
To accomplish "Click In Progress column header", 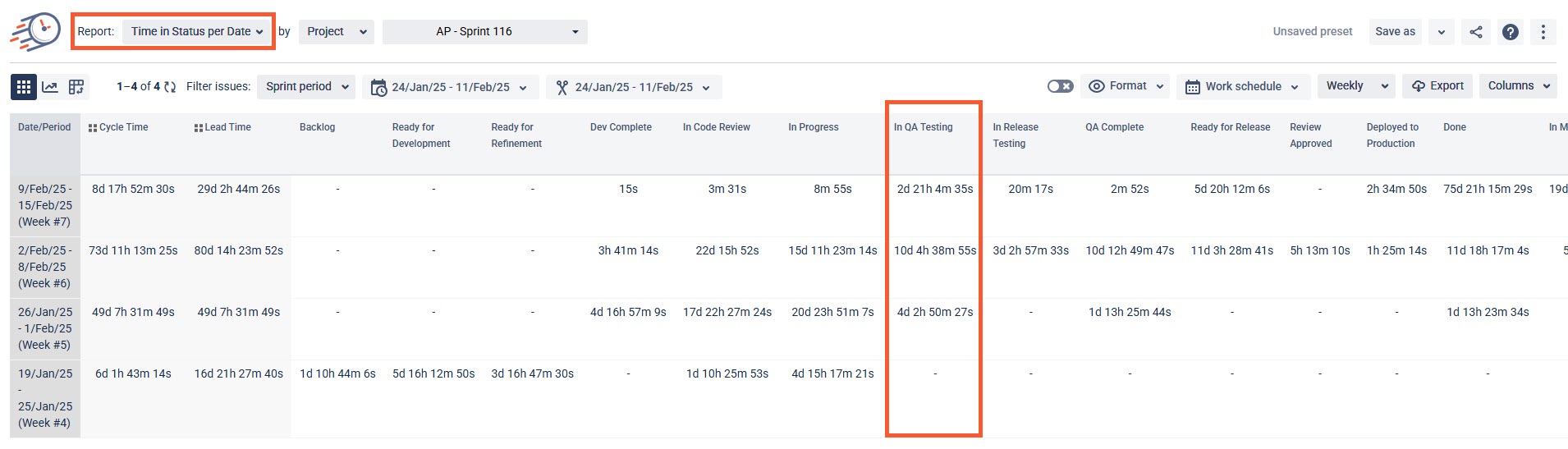I will (x=813, y=127).
